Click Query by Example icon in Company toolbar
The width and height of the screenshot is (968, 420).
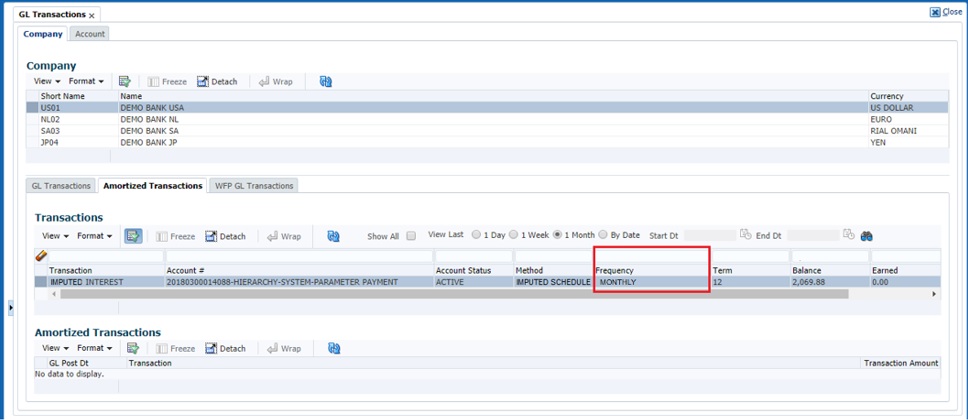coord(125,82)
